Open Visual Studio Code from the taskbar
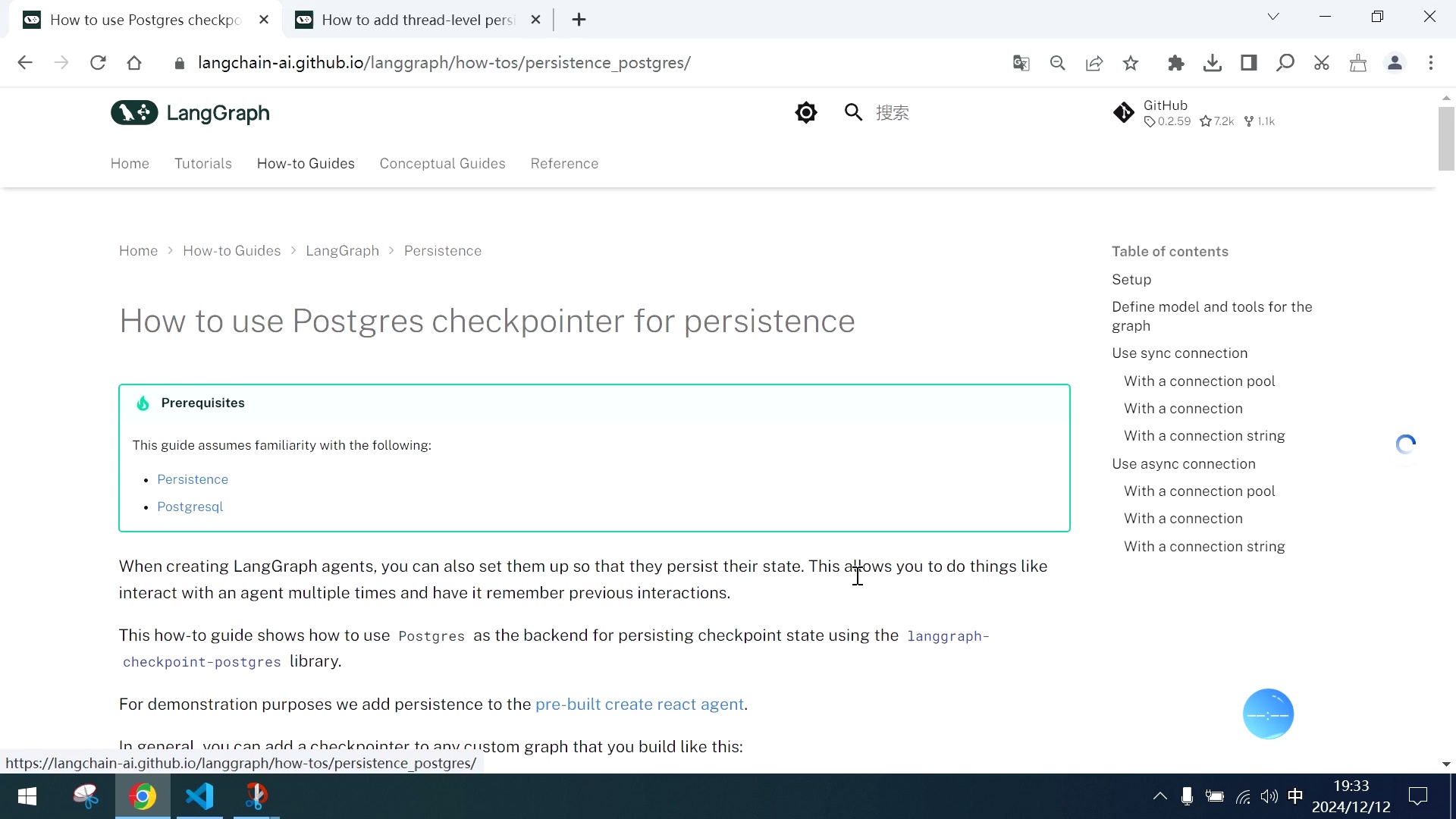Image resolution: width=1456 pixels, height=819 pixels. [199, 796]
